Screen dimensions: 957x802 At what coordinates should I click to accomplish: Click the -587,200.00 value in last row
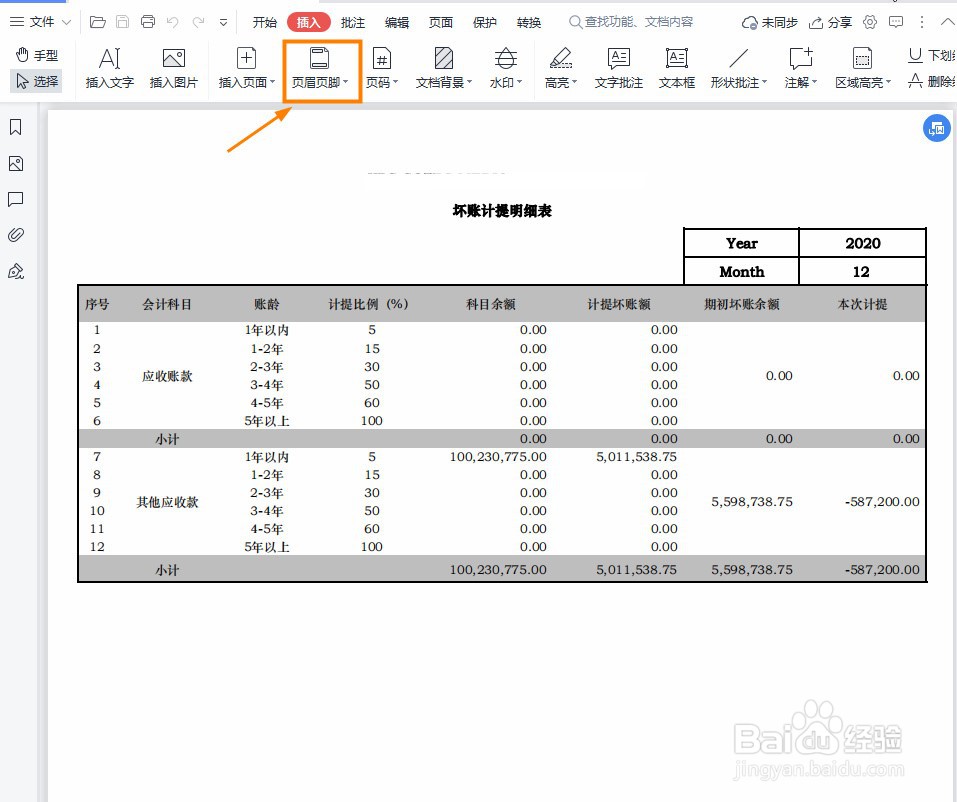[x=882, y=569]
